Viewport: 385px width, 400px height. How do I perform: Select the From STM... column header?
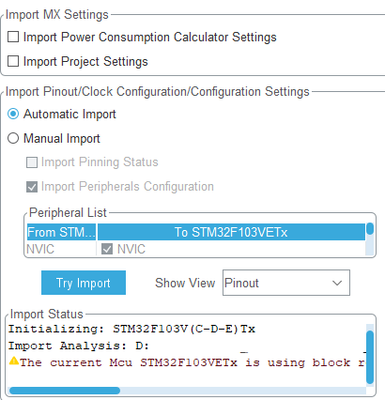coord(61,232)
